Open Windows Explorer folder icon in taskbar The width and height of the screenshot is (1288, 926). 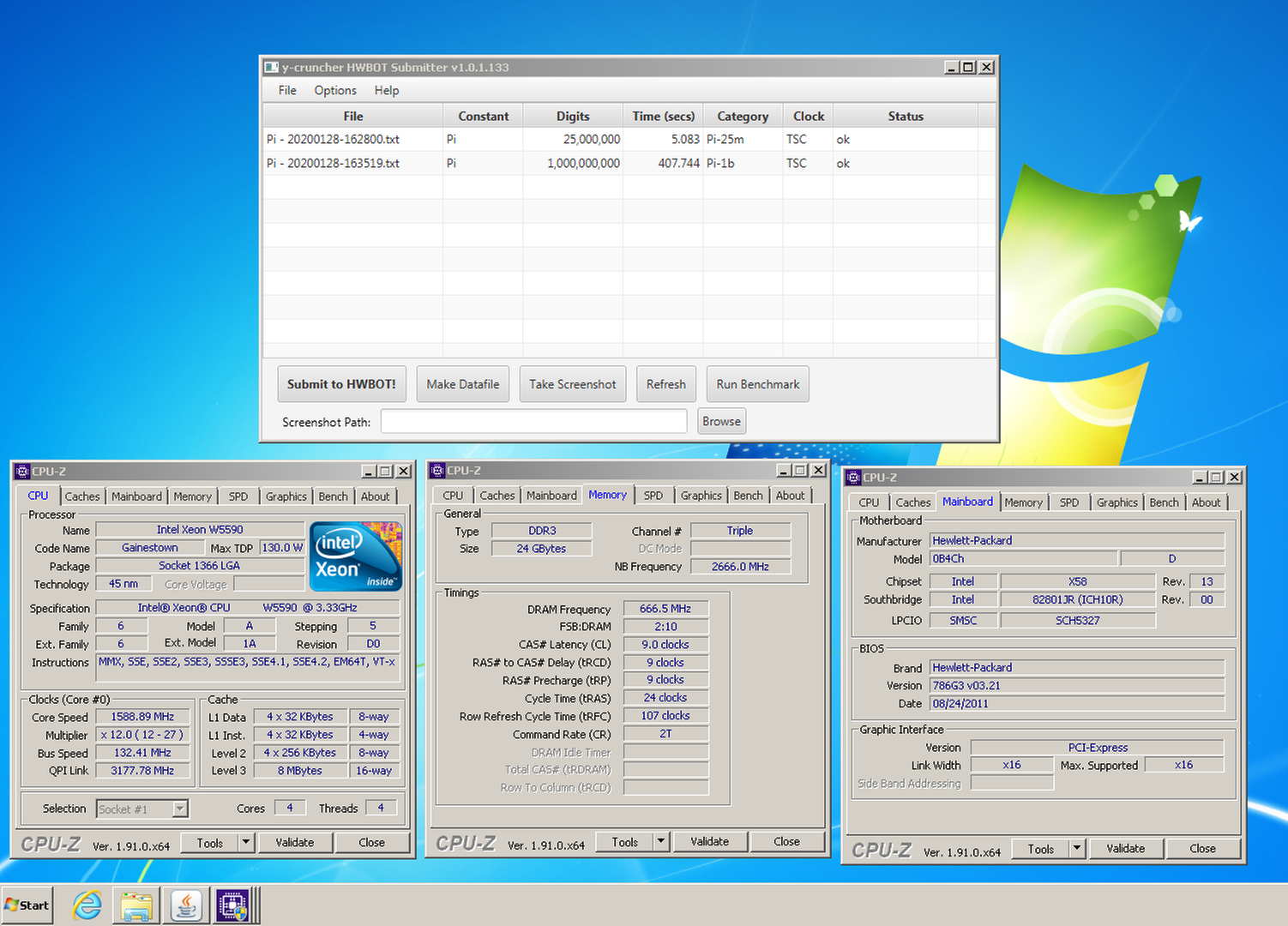point(136,905)
